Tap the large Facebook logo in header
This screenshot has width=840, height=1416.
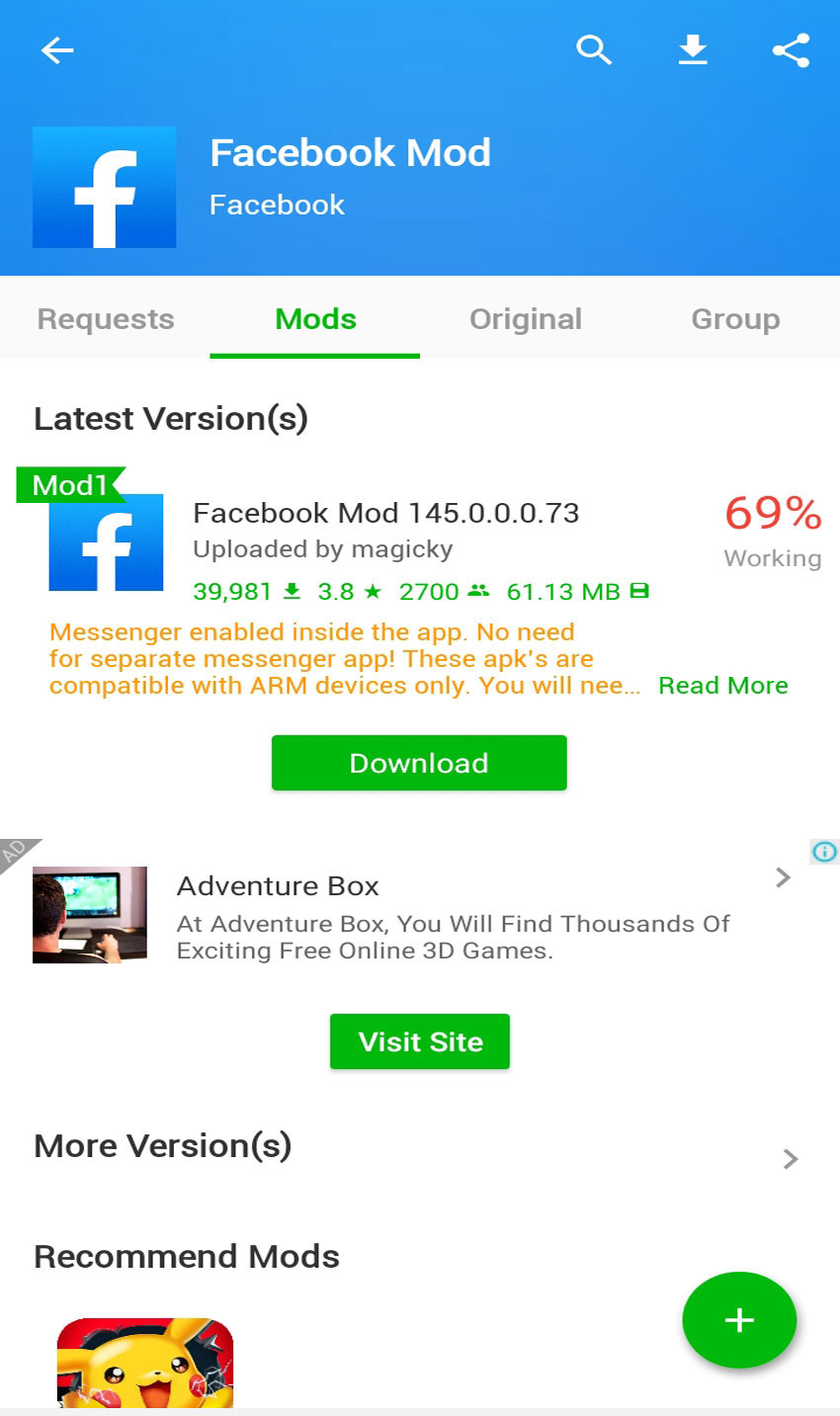click(x=105, y=187)
